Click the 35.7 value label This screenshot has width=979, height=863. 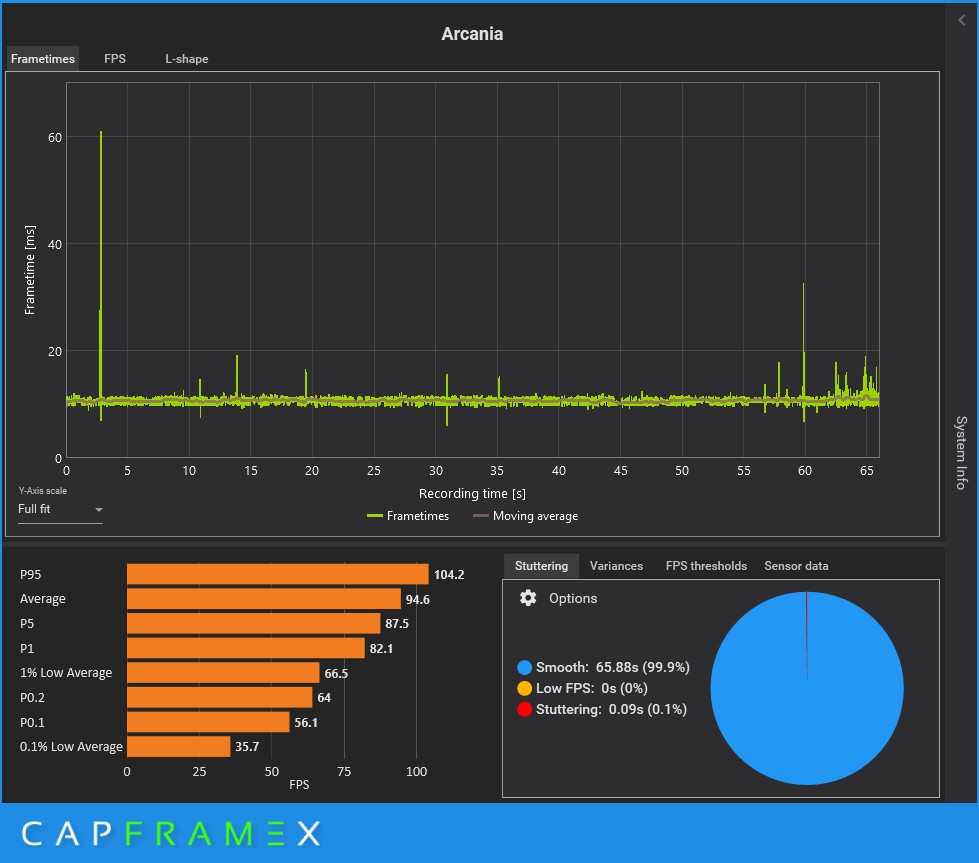[247, 746]
